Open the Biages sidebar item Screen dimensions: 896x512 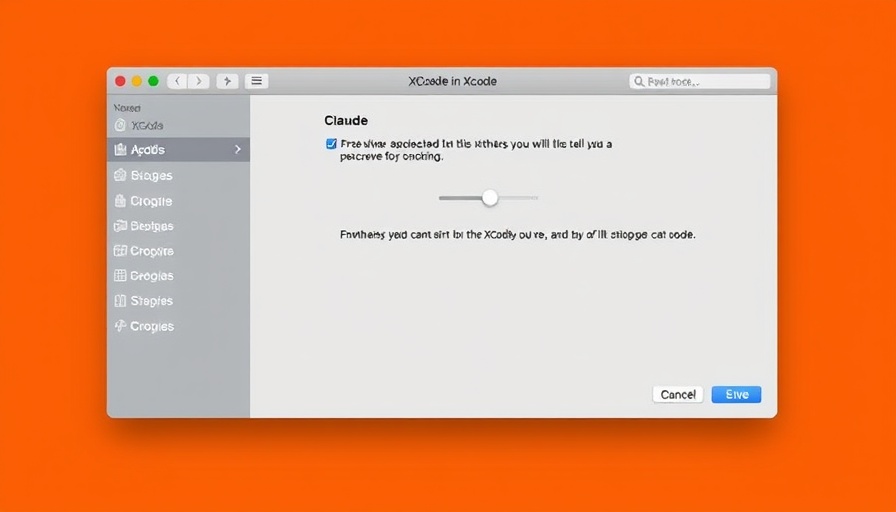point(178,175)
